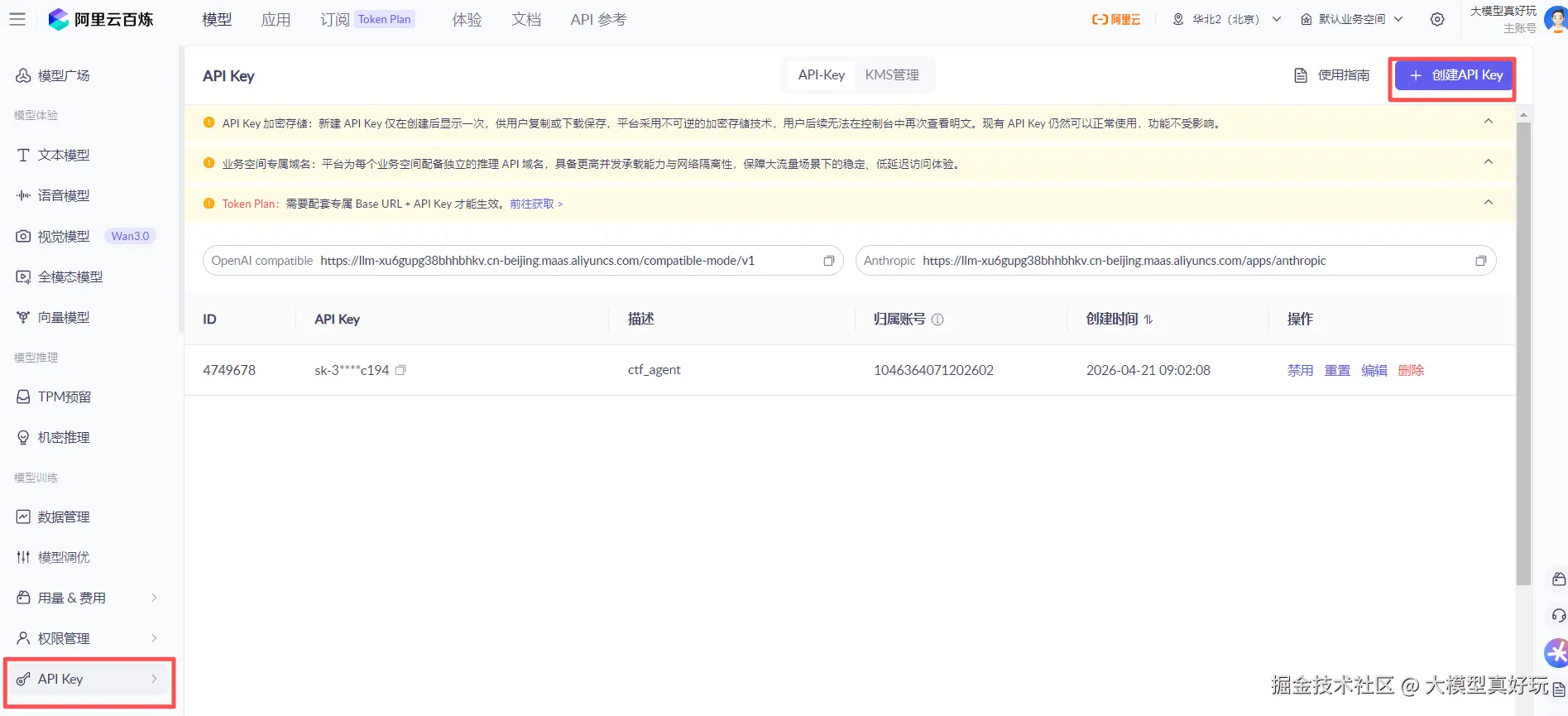Click the document icon at bottom right
This screenshot has width=1568, height=716.
pyautogui.click(x=1559, y=689)
